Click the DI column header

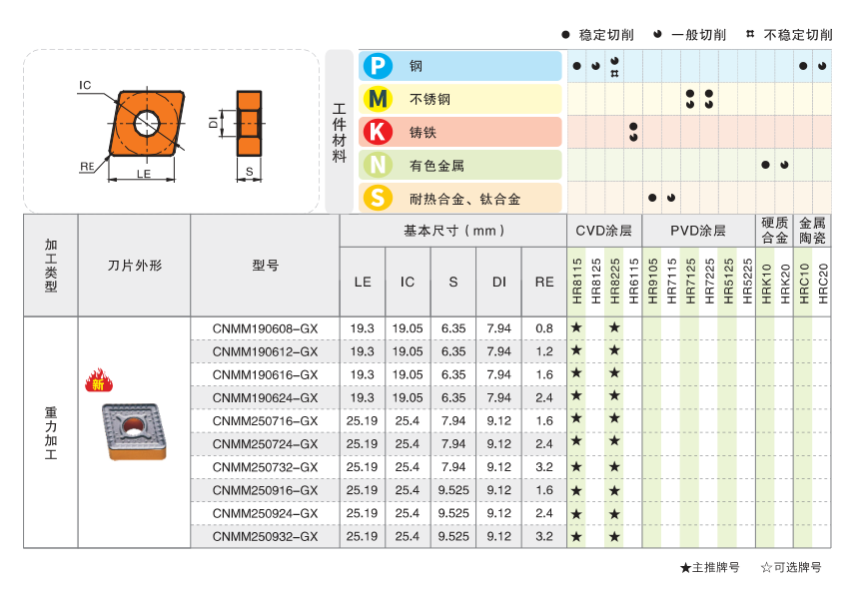(499, 282)
